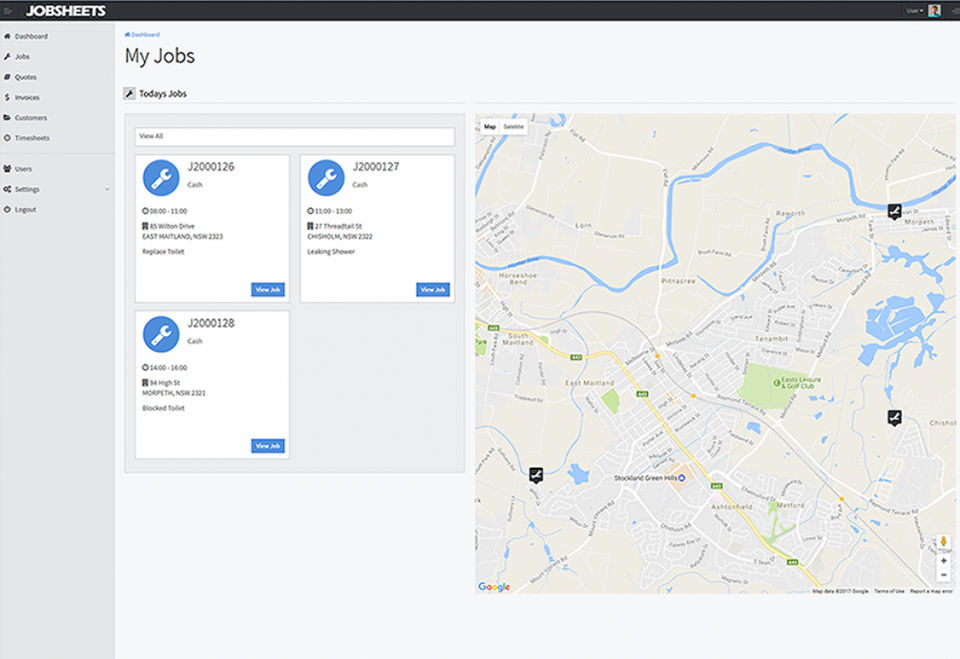The width and height of the screenshot is (960, 659).
Task: Click View Job for J2000126
Action: pyautogui.click(x=268, y=289)
